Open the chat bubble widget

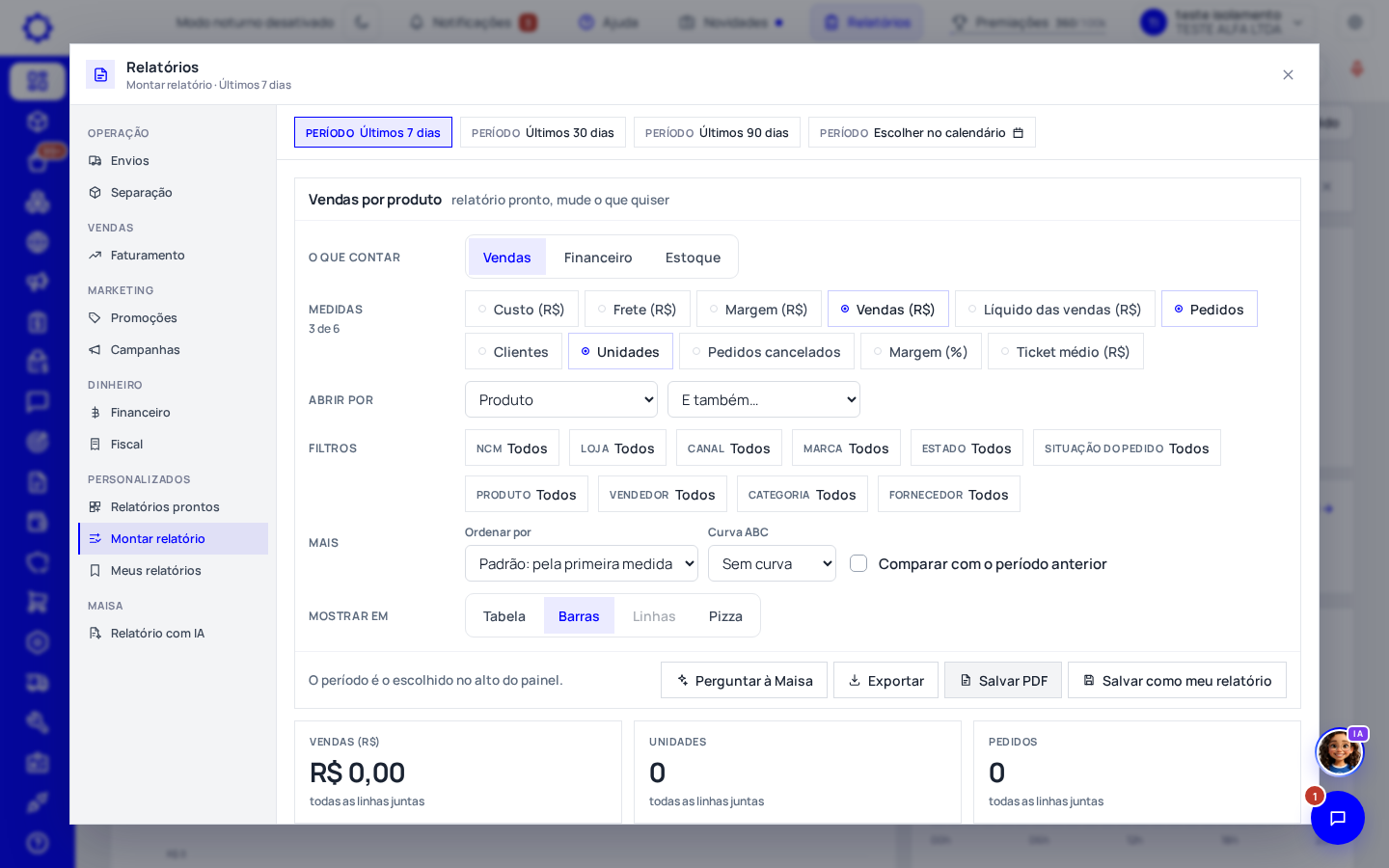click(x=1338, y=818)
